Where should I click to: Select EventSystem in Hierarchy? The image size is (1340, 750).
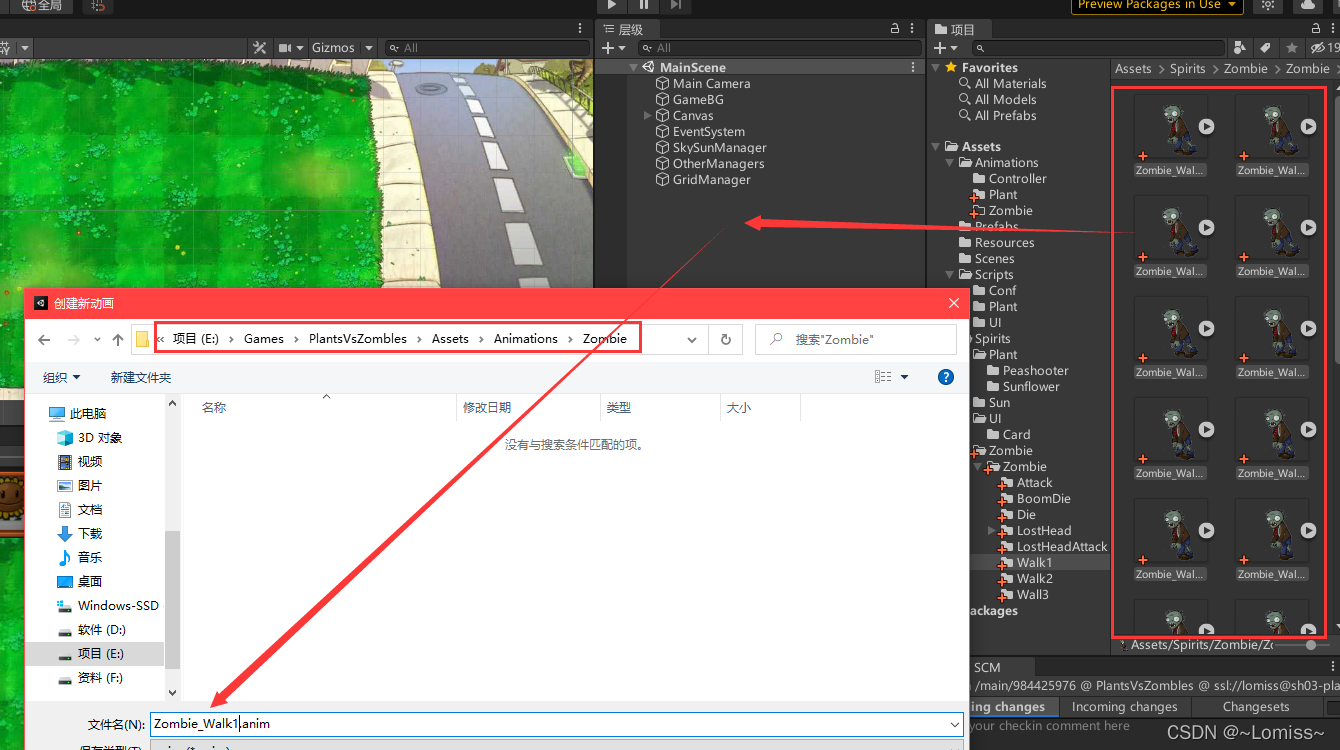point(708,132)
